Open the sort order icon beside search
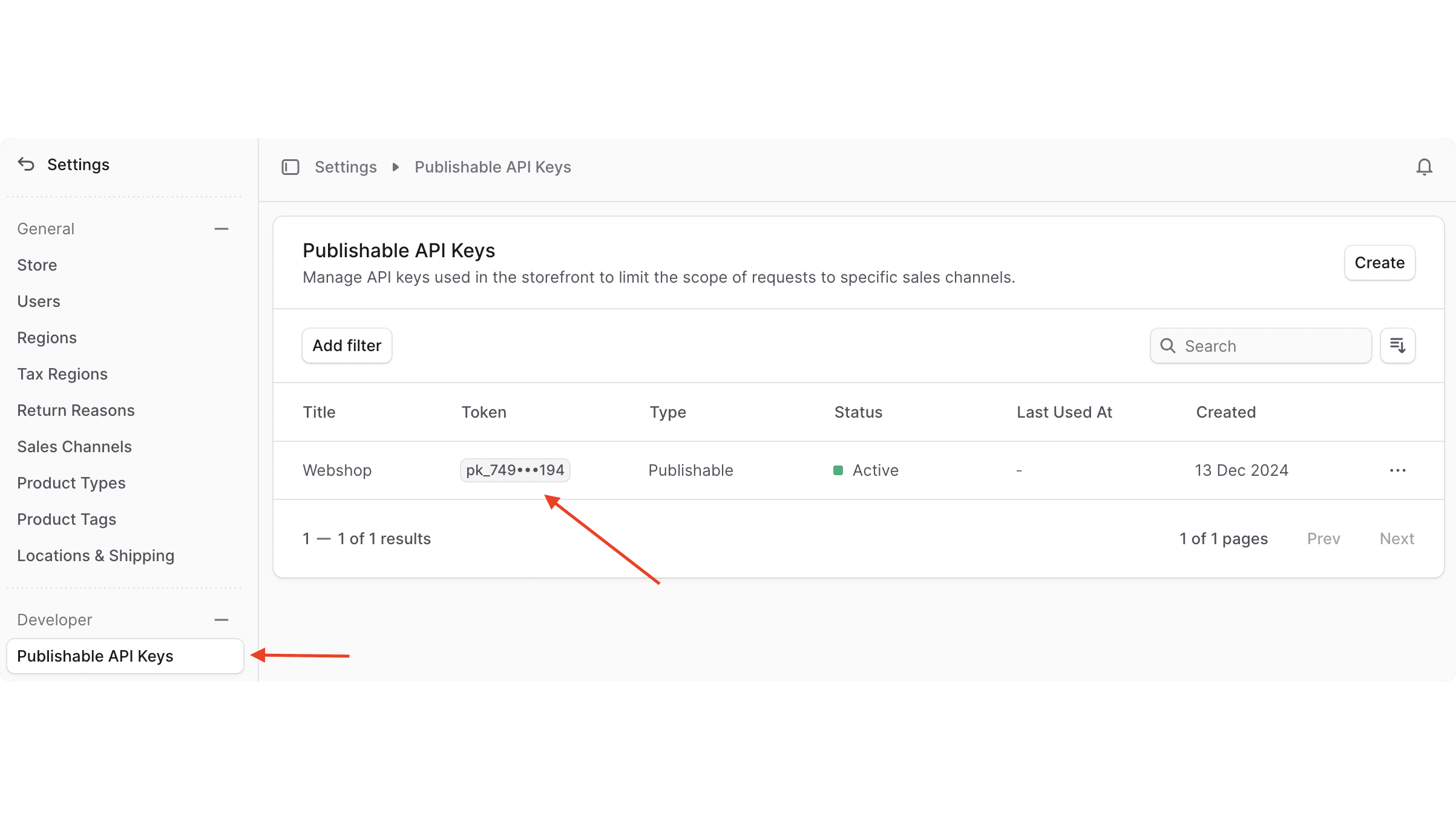This screenshot has height=819, width=1456. pyautogui.click(x=1398, y=345)
